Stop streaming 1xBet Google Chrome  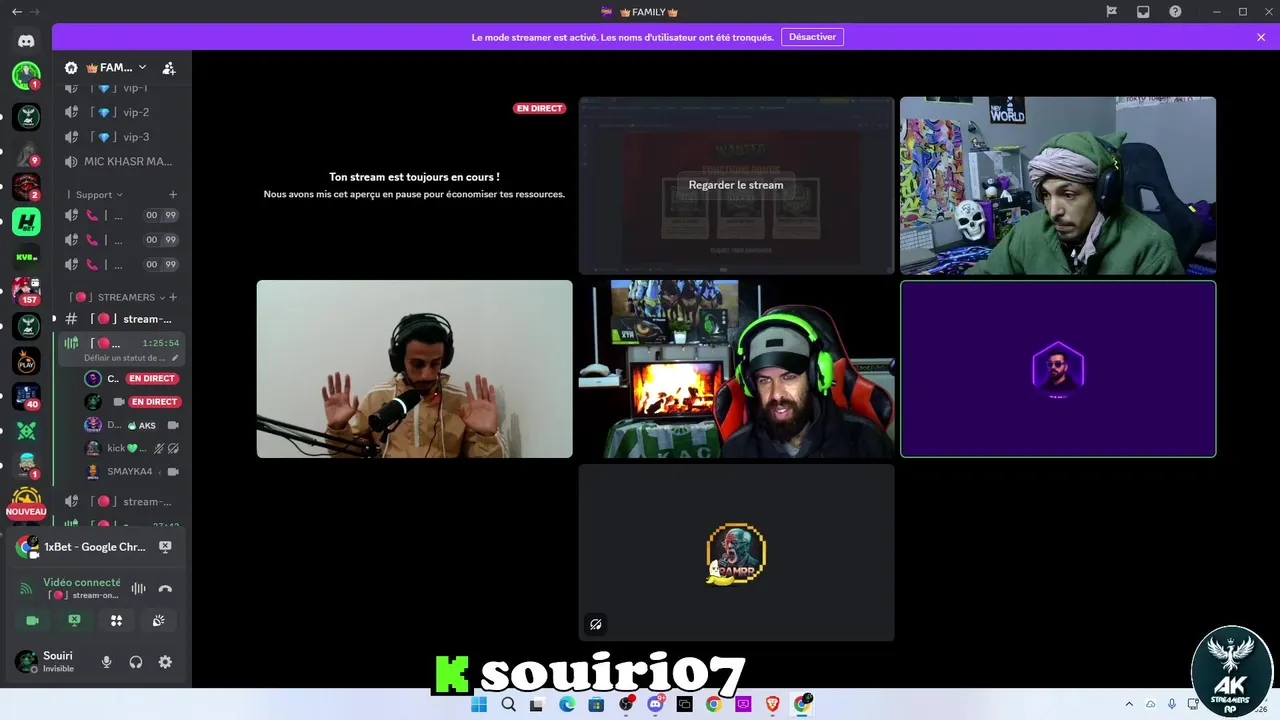tap(165, 547)
